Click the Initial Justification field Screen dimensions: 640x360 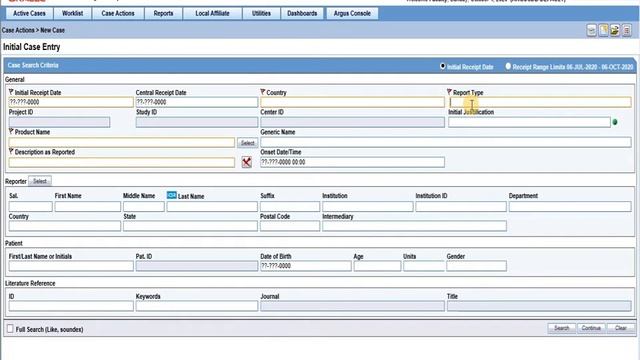pos(529,122)
